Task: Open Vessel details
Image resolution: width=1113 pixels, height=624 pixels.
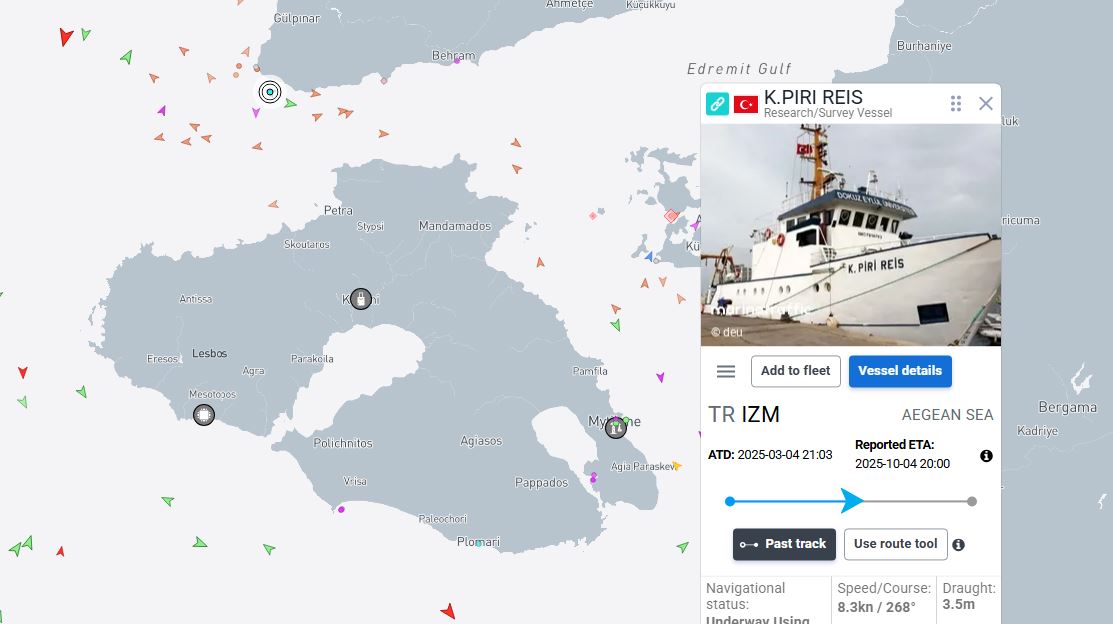Action: pyautogui.click(x=899, y=371)
